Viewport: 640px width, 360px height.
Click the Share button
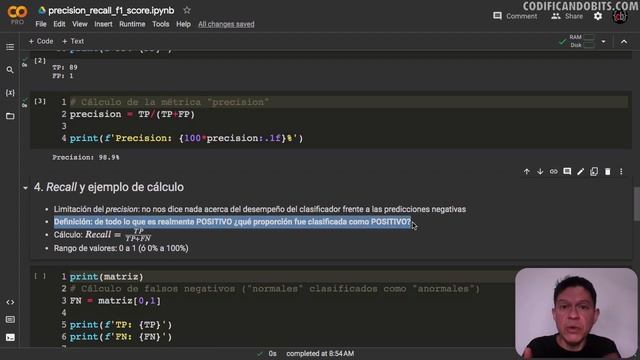(567, 16)
